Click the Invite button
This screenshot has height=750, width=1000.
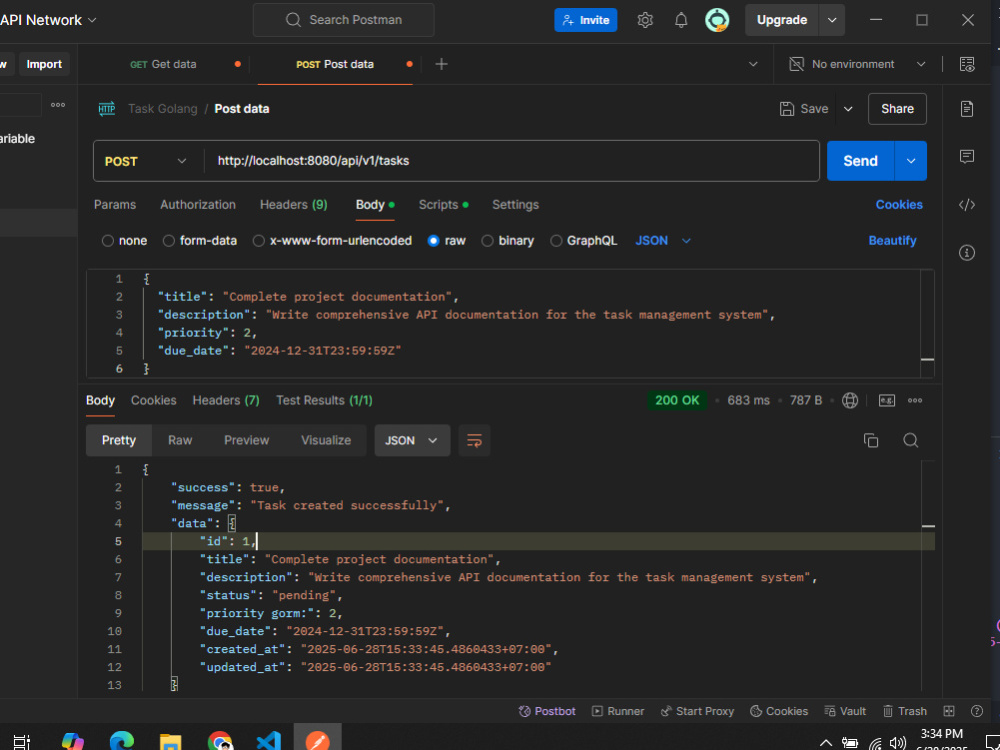point(585,20)
